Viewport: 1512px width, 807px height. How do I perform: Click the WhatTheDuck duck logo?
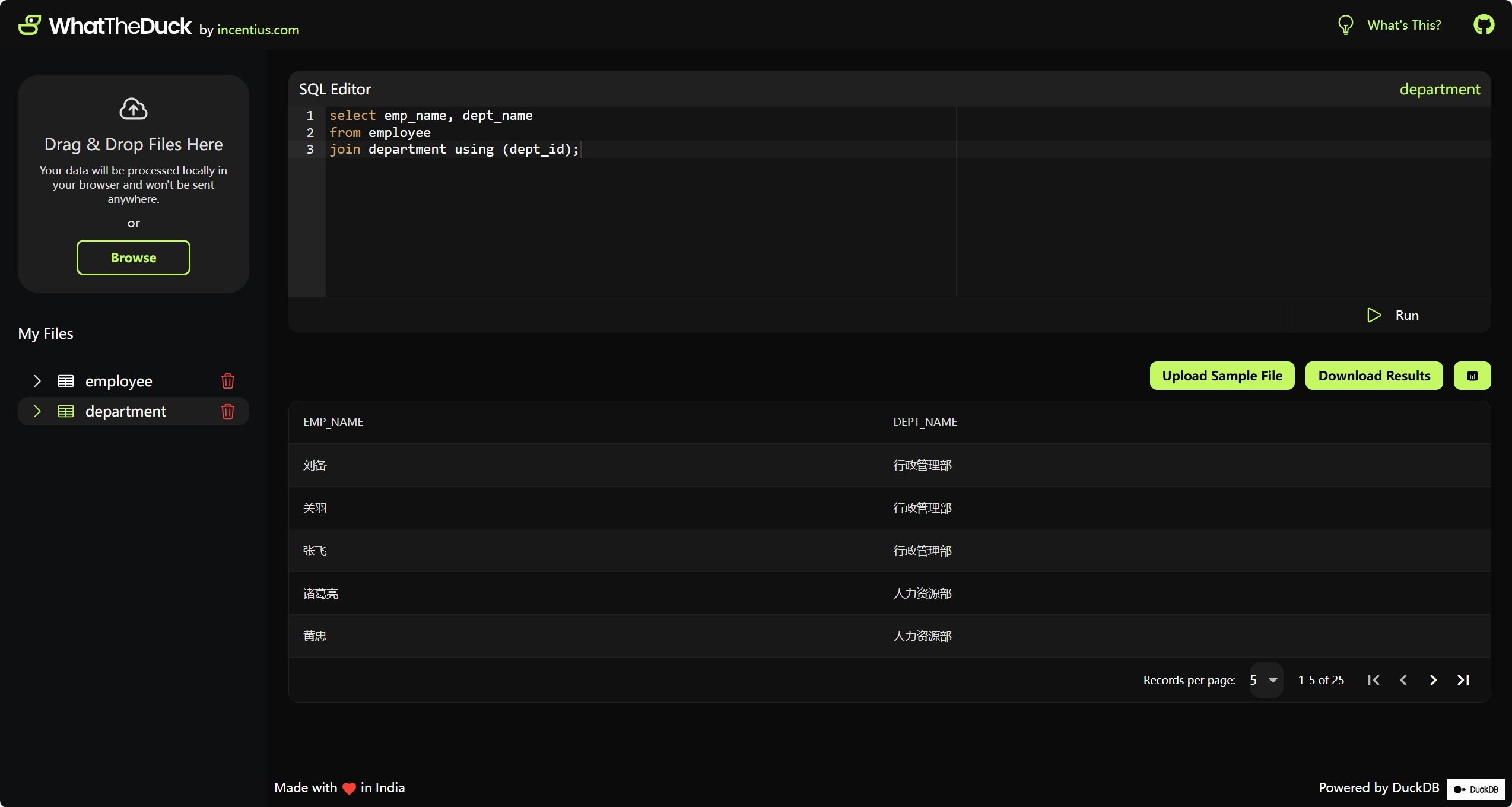pos(29,26)
